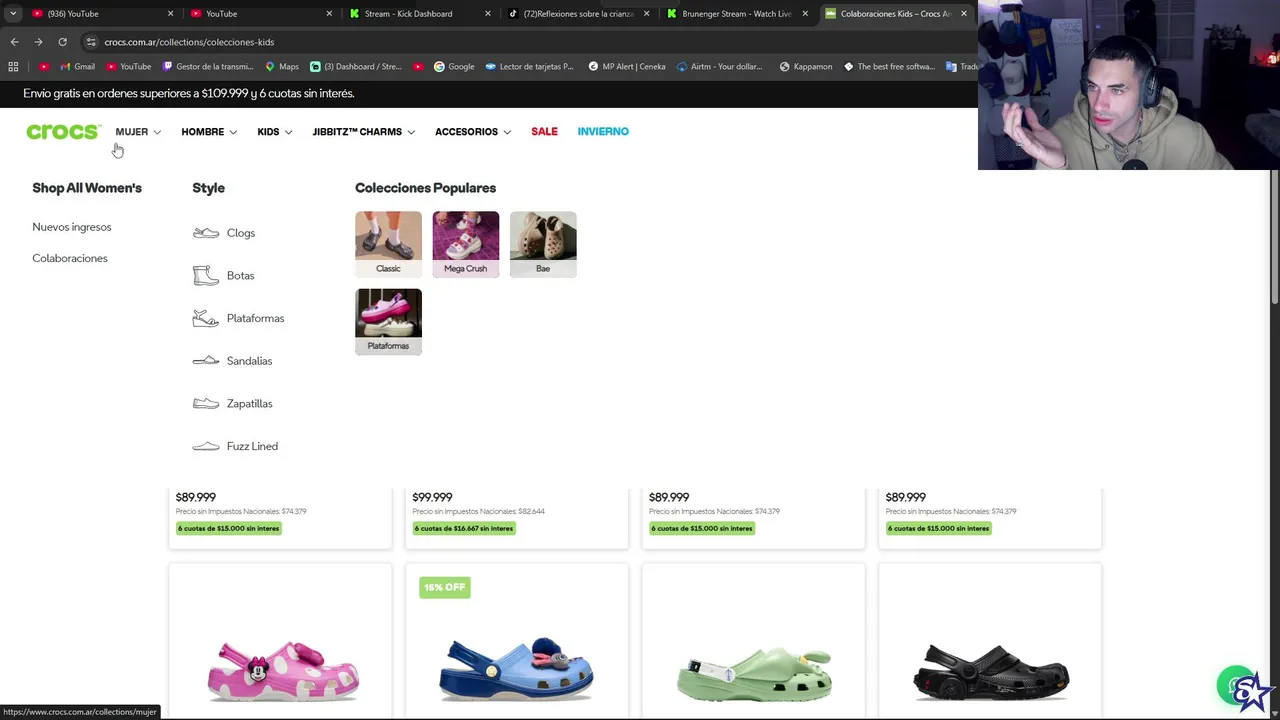Open the Sandalias style link
Viewport: 1280px width, 720px height.
pyautogui.click(x=232, y=361)
